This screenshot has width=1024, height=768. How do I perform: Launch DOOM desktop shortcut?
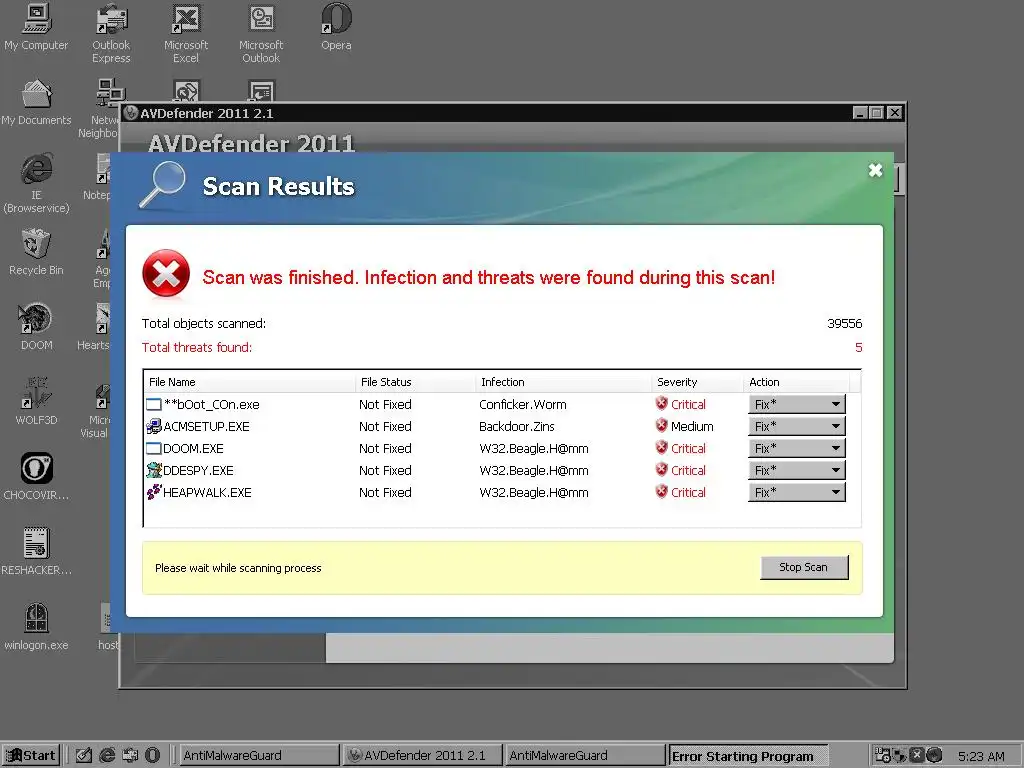pyautogui.click(x=36, y=327)
